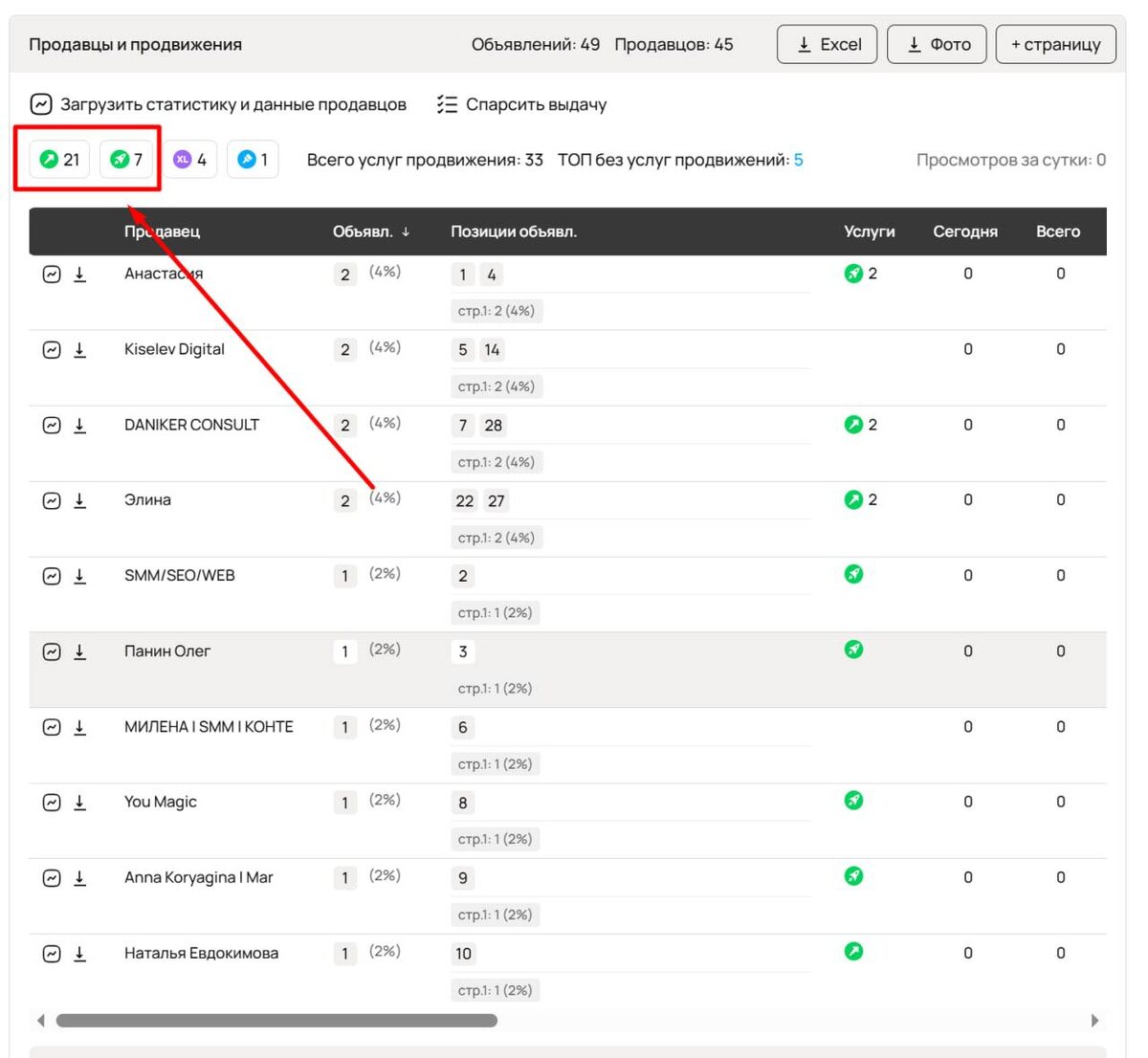This screenshot has width=1148, height=1058.
Task: Download data for МИЛЕНА SMM row
Action: coord(79,728)
